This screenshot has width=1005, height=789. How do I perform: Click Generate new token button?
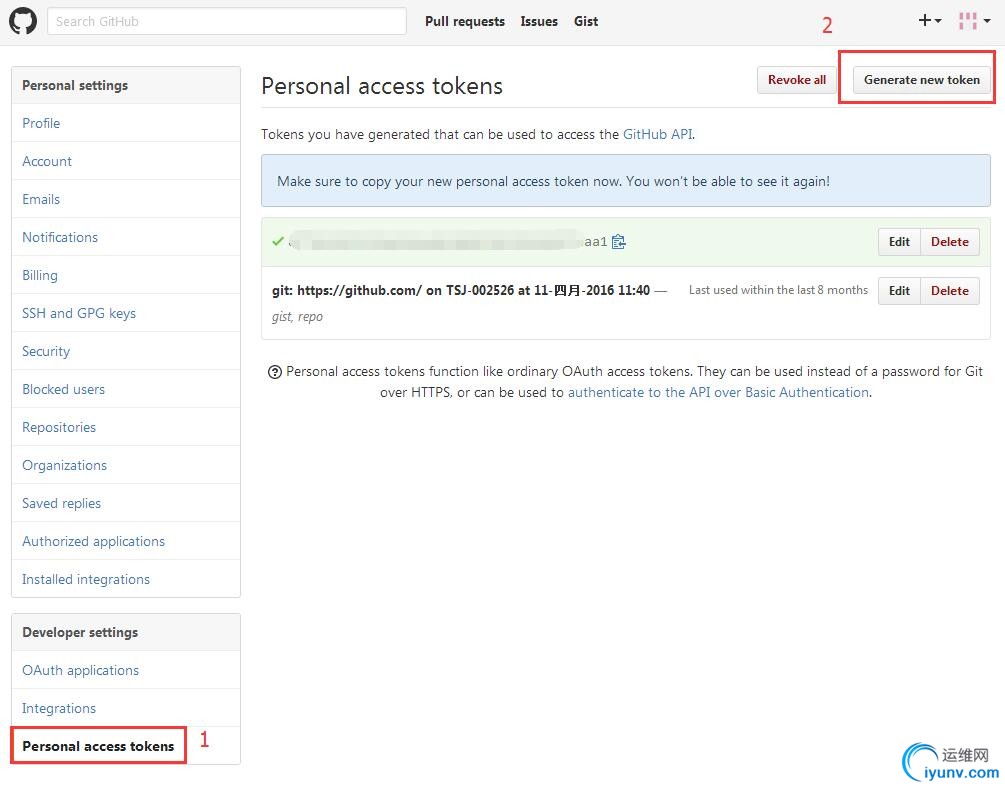point(922,80)
